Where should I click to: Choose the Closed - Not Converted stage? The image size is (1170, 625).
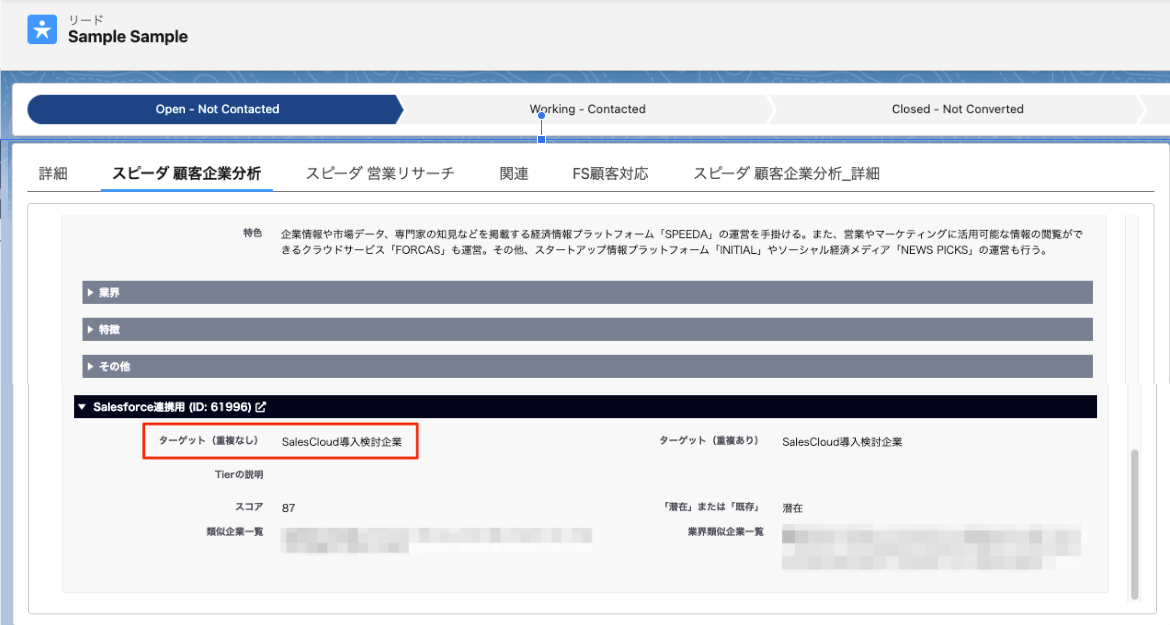point(957,109)
